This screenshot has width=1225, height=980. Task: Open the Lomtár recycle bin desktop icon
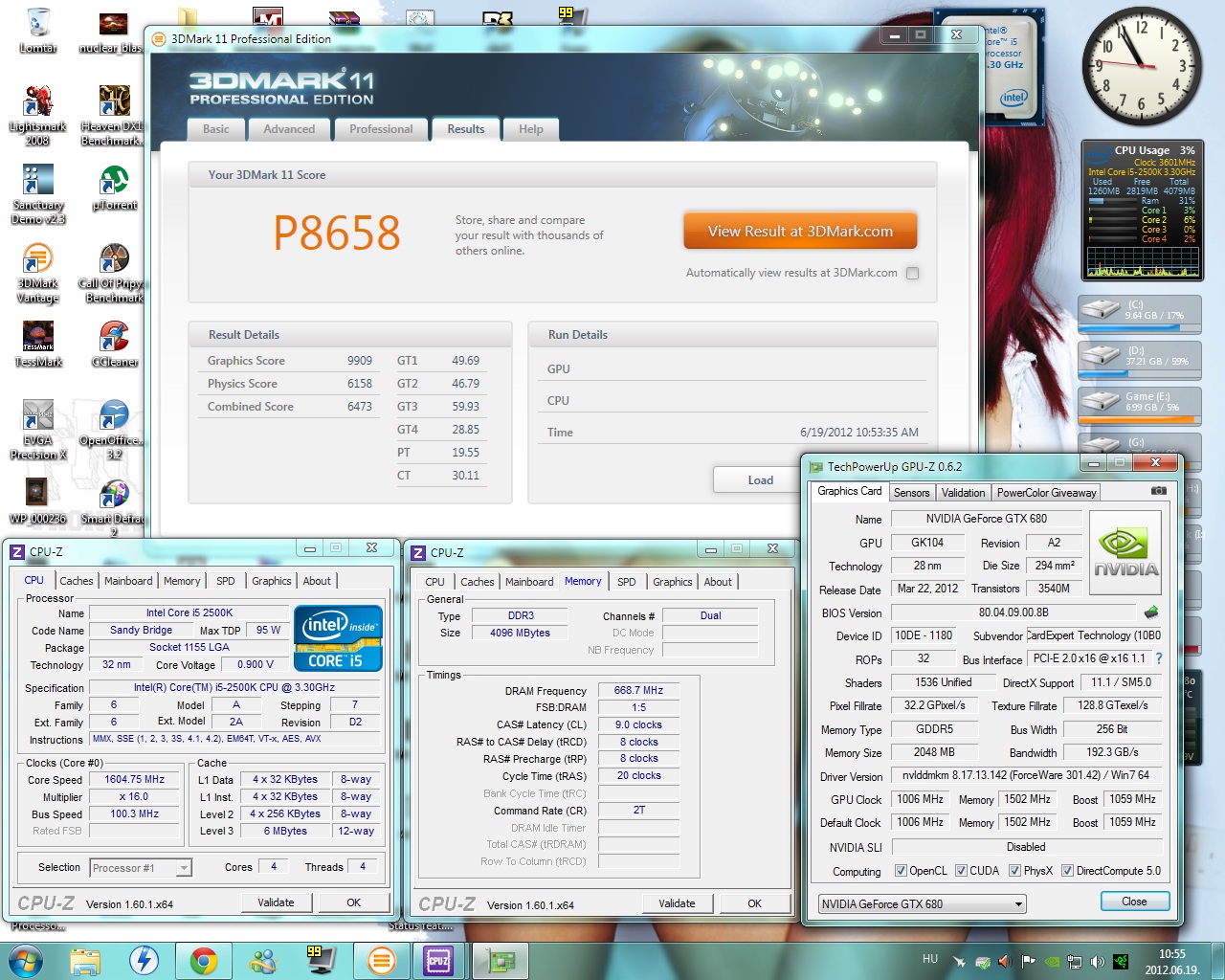coord(38,29)
